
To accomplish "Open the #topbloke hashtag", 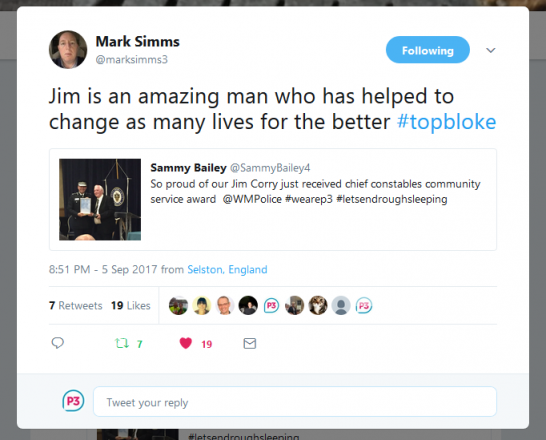I will pos(446,122).
